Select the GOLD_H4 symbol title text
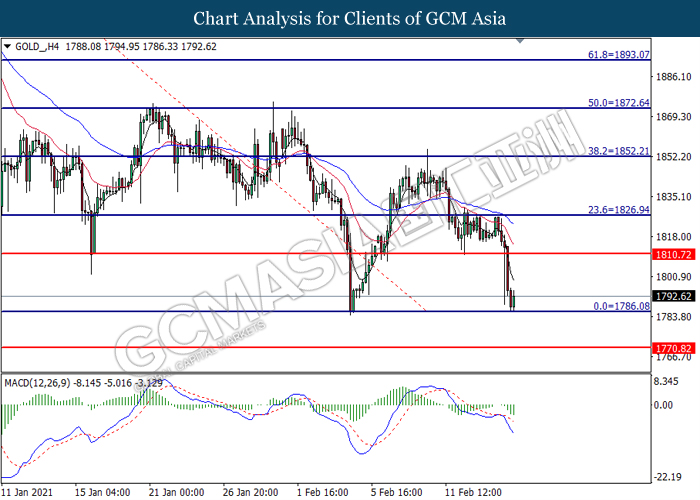The width and height of the screenshot is (700, 500). pos(37,46)
